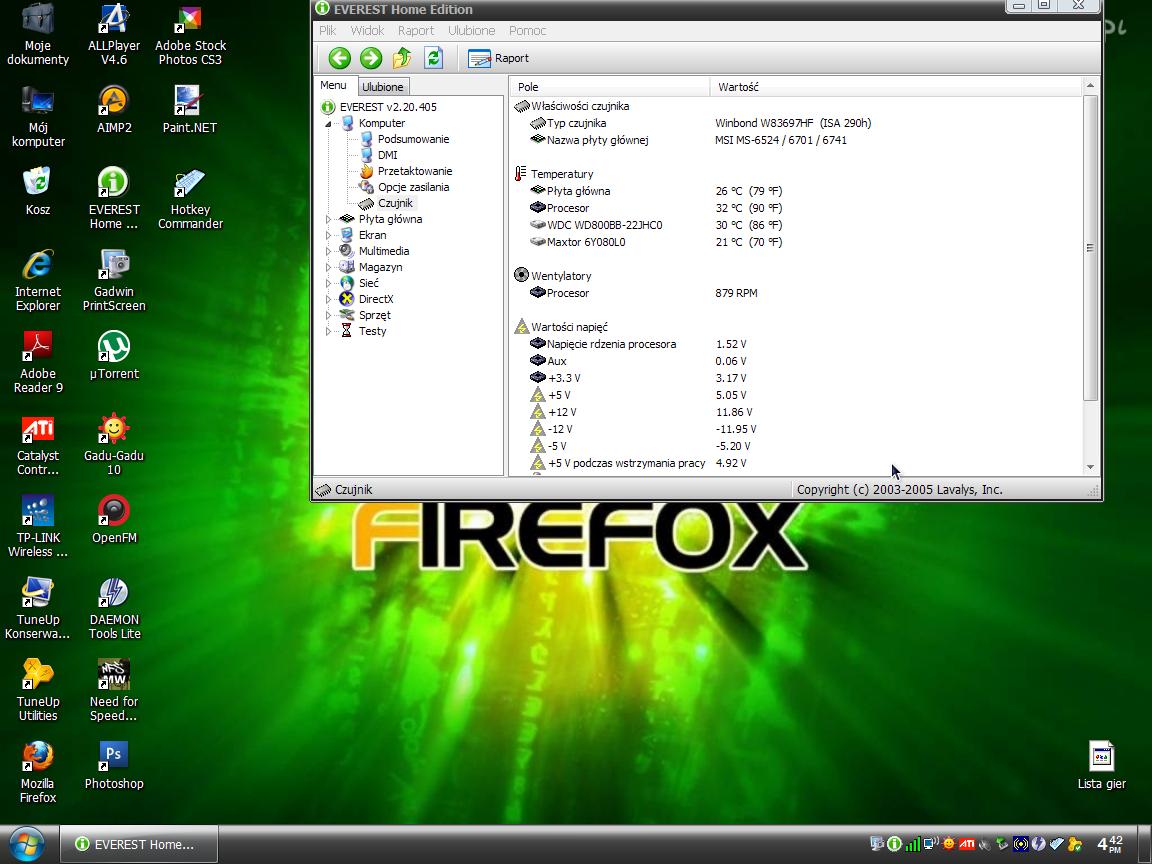Launch Need for Speed desktop shortcut

[114, 691]
